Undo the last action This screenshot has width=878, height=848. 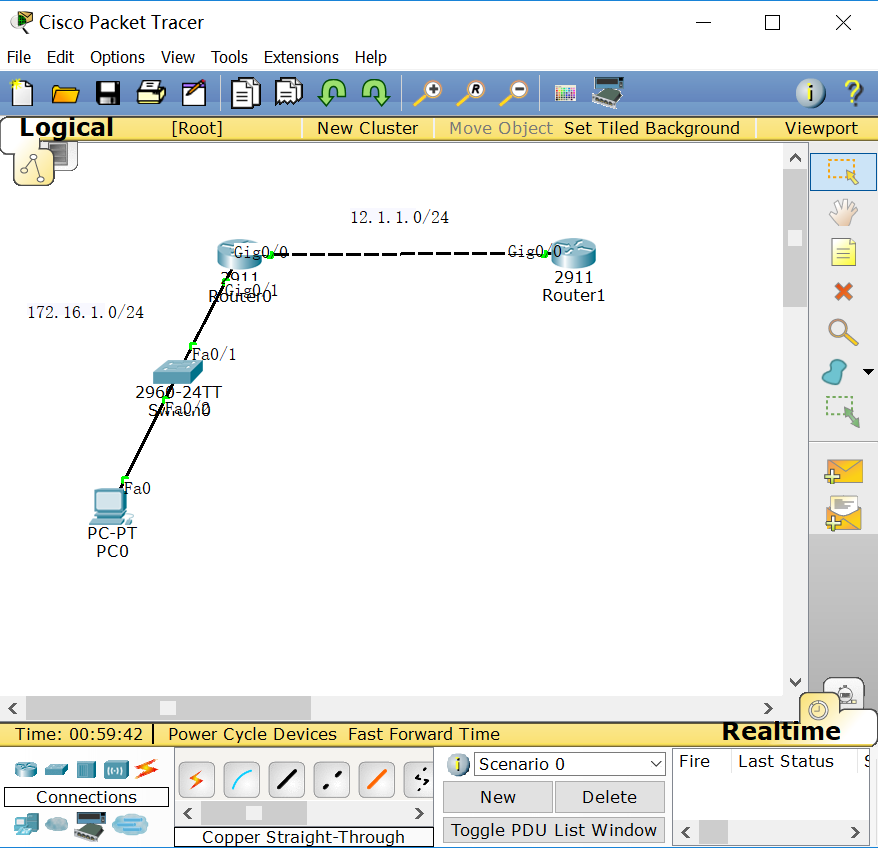pyautogui.click(x=333, y=92)
